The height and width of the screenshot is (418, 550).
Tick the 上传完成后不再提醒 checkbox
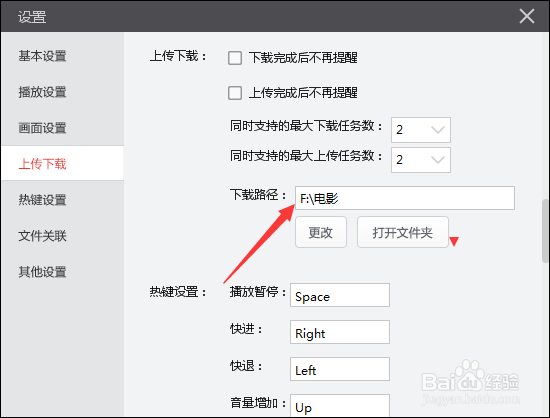tap(235, 93)
